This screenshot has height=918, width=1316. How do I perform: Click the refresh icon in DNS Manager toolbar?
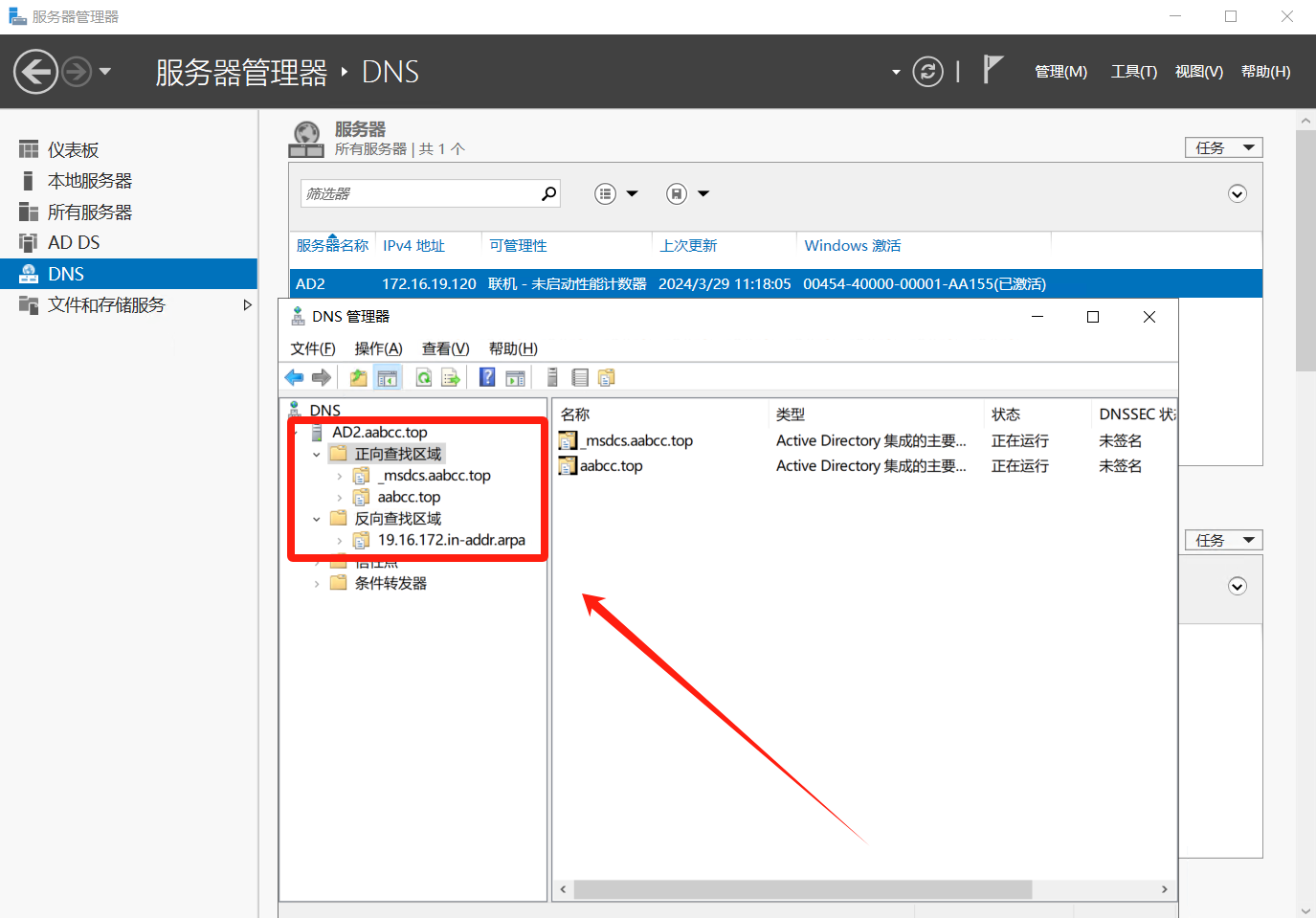423,378
